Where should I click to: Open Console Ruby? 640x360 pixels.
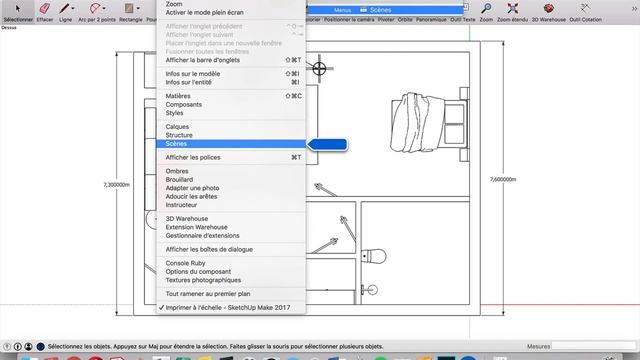(x=231, y=263)
